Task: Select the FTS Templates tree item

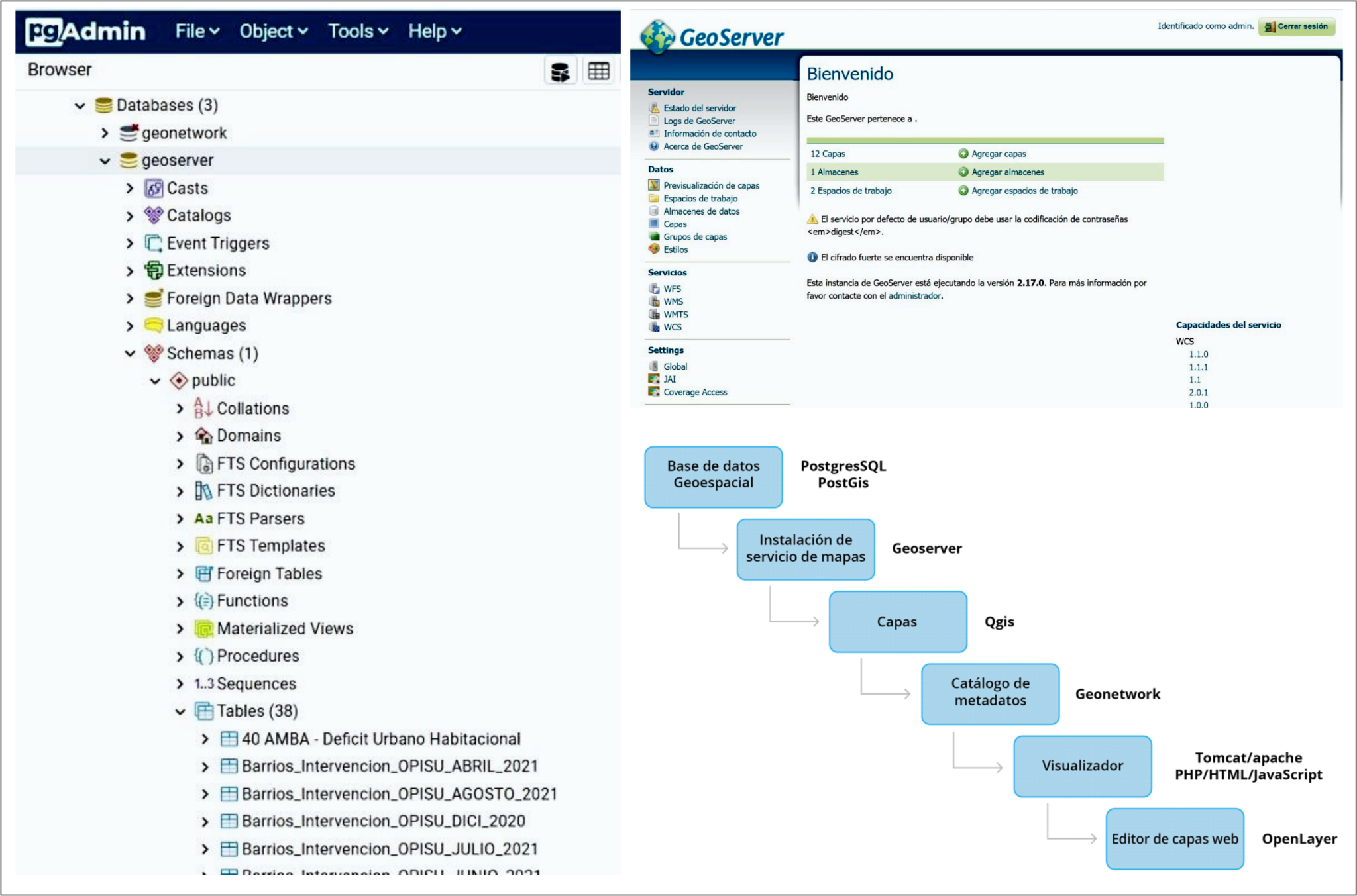Action: click(271, 546)
